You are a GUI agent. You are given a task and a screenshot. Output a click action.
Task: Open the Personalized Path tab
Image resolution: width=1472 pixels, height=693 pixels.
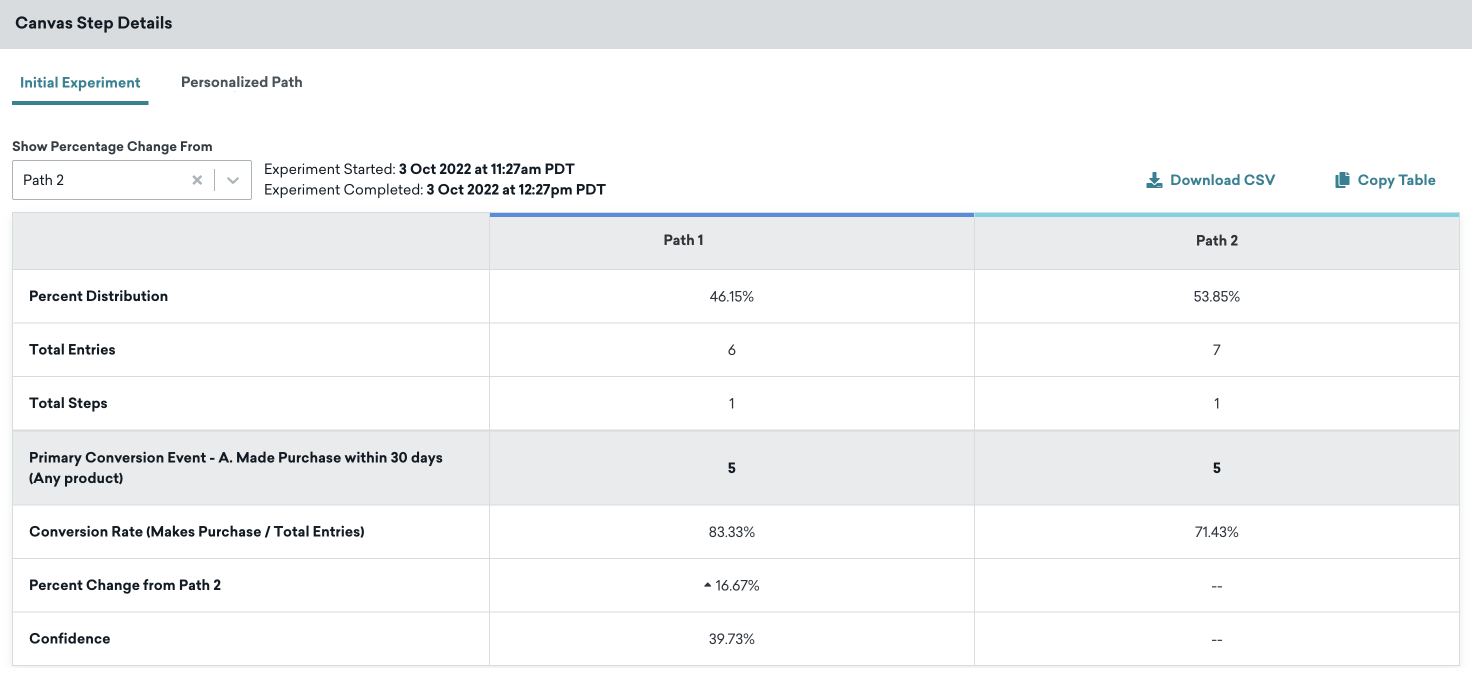point(241,82)
